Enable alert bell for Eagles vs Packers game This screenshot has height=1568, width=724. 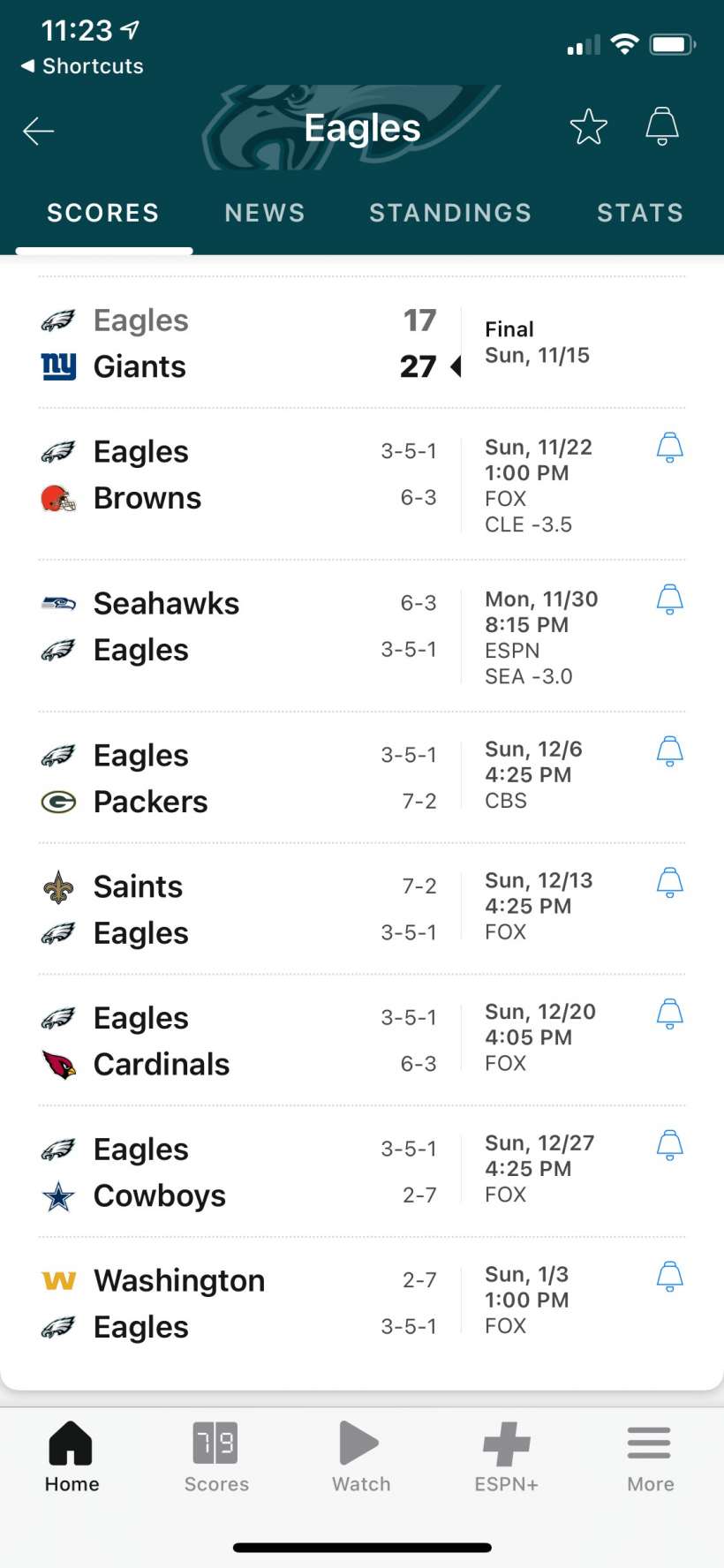(x=669, y=751)
